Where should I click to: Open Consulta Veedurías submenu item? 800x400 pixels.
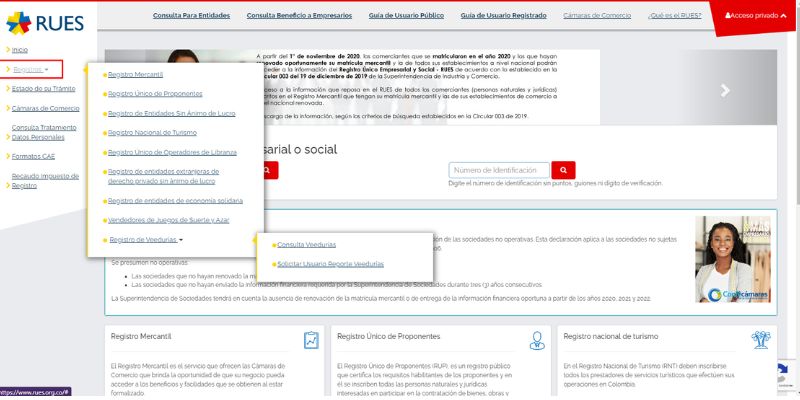point(306,244)
